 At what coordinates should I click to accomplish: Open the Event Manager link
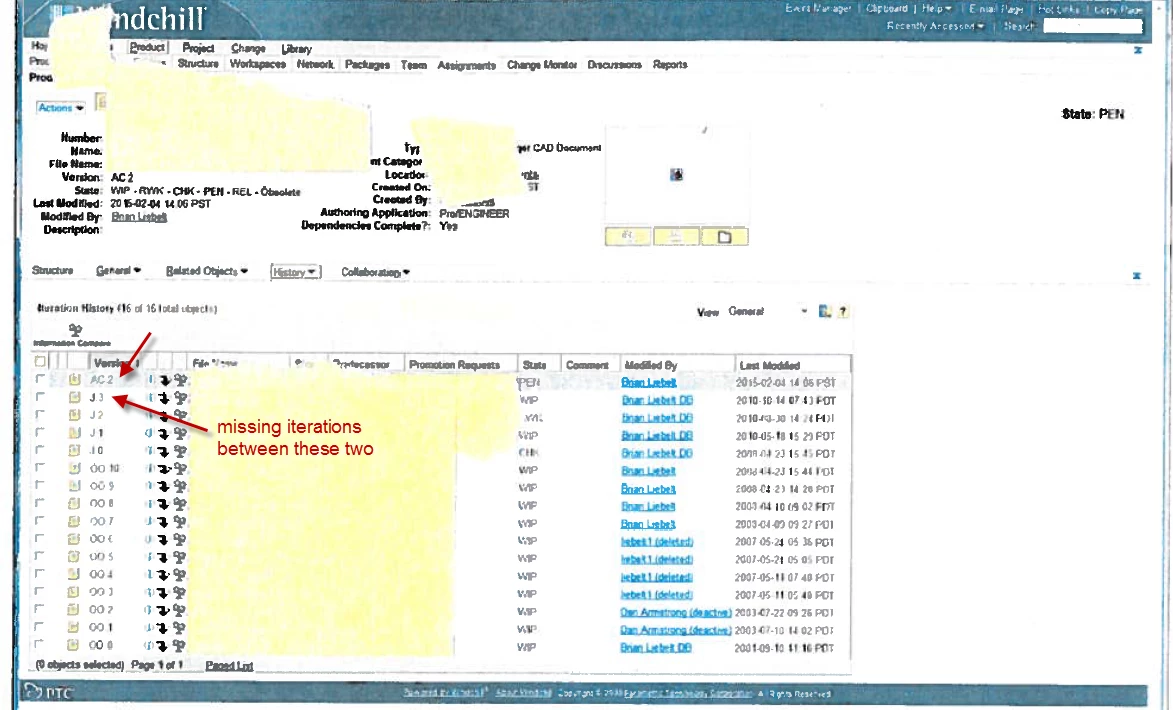818,9
